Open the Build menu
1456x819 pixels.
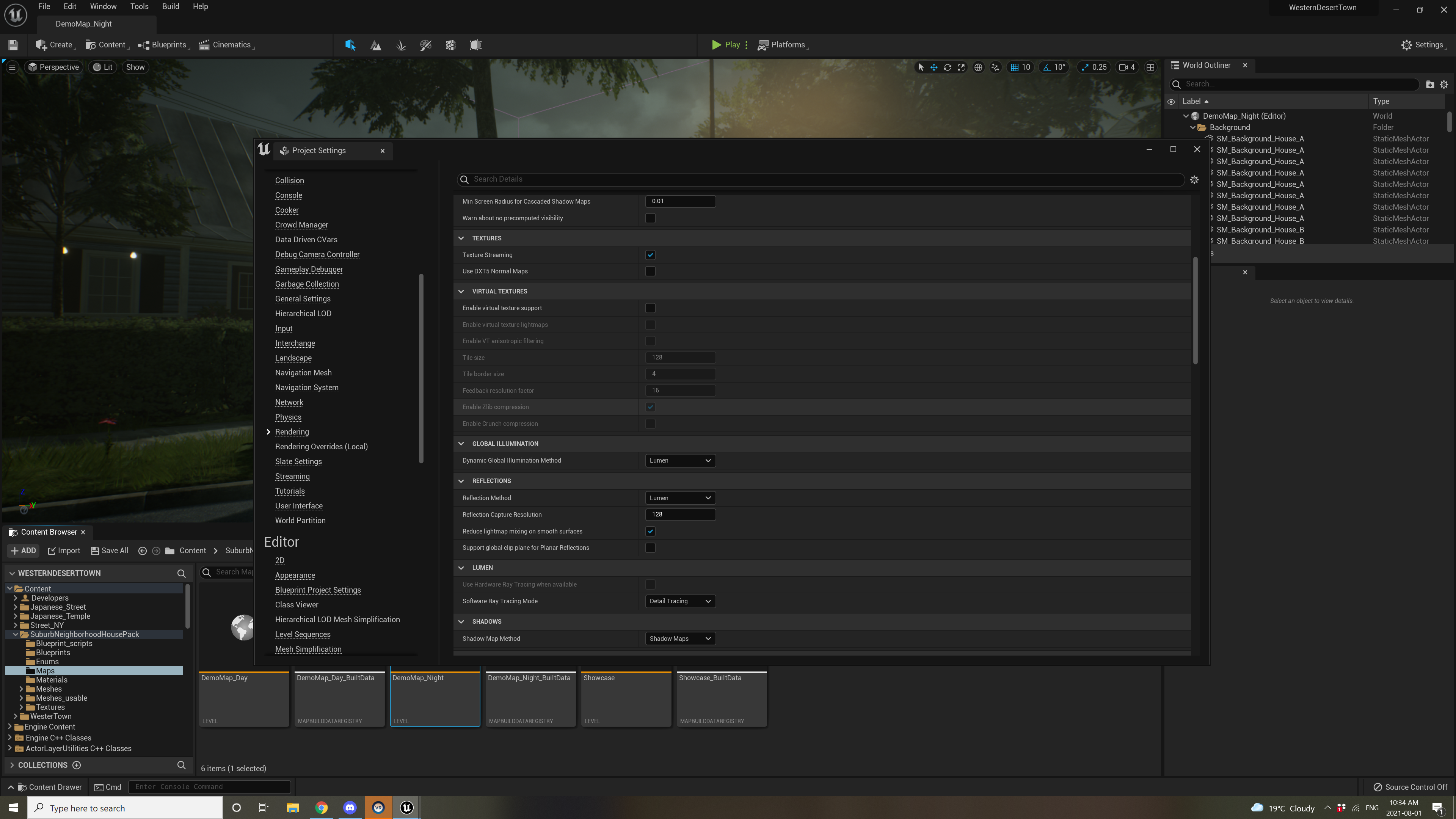pos(170,6)
